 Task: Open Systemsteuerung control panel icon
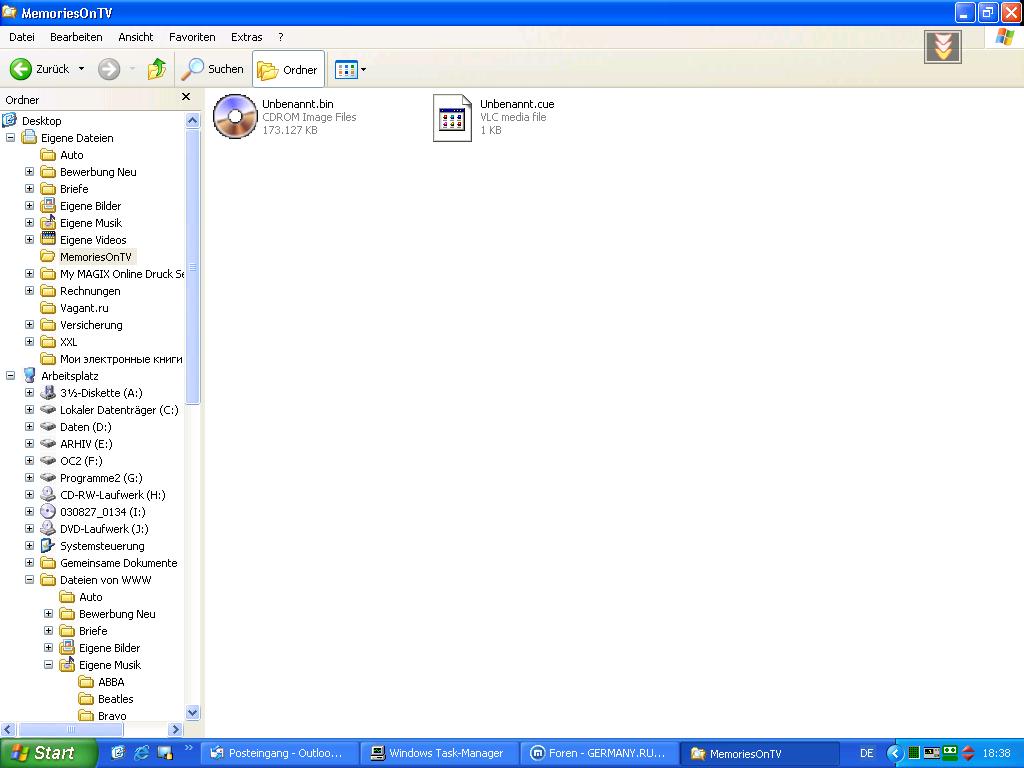pyautogui.click(x=48, y=545)
